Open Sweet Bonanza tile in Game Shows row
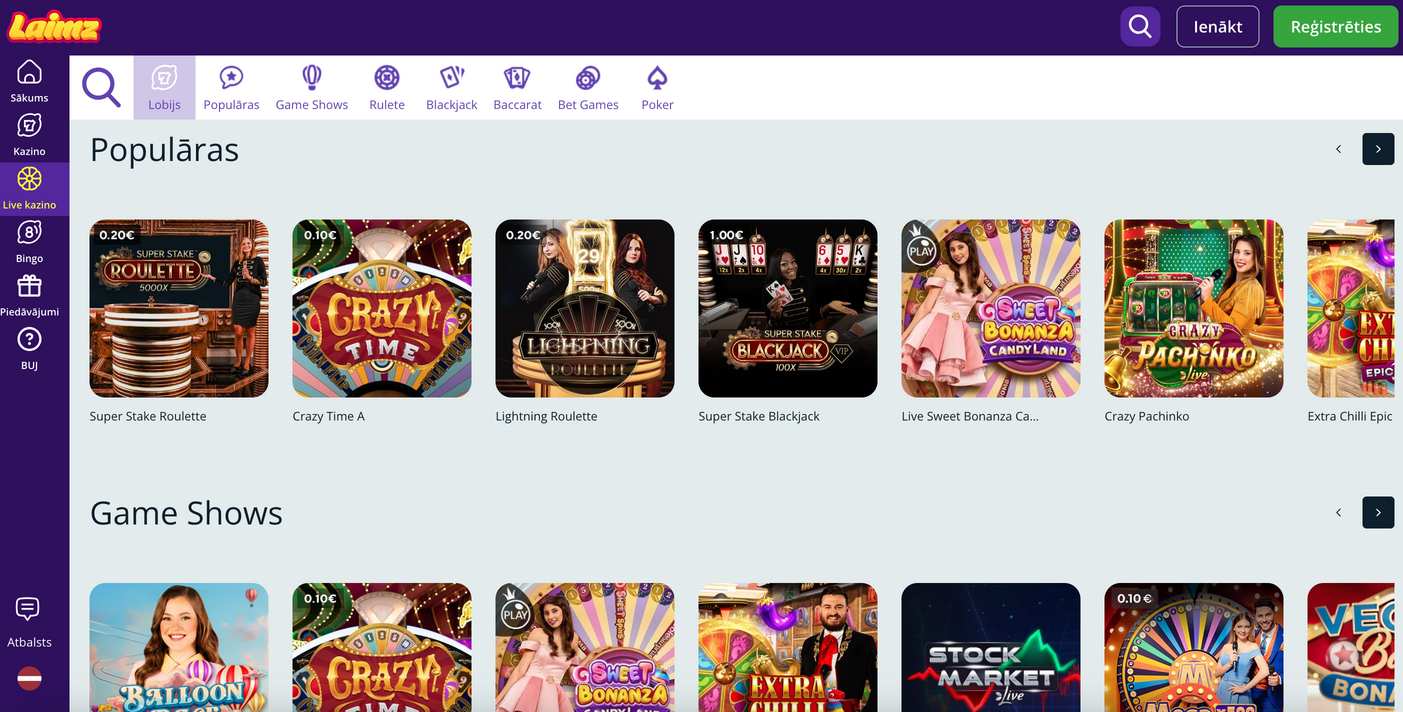This screenshot has width=1403, height=712. [585, 647]
